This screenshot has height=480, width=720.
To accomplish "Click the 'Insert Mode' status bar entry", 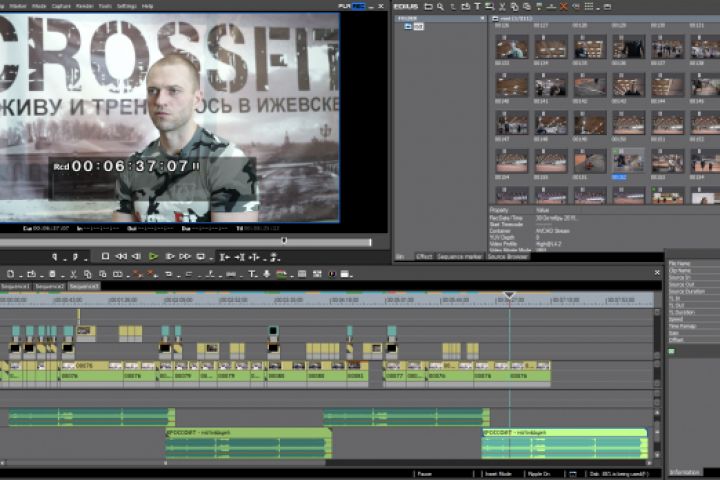I will 498,474.
